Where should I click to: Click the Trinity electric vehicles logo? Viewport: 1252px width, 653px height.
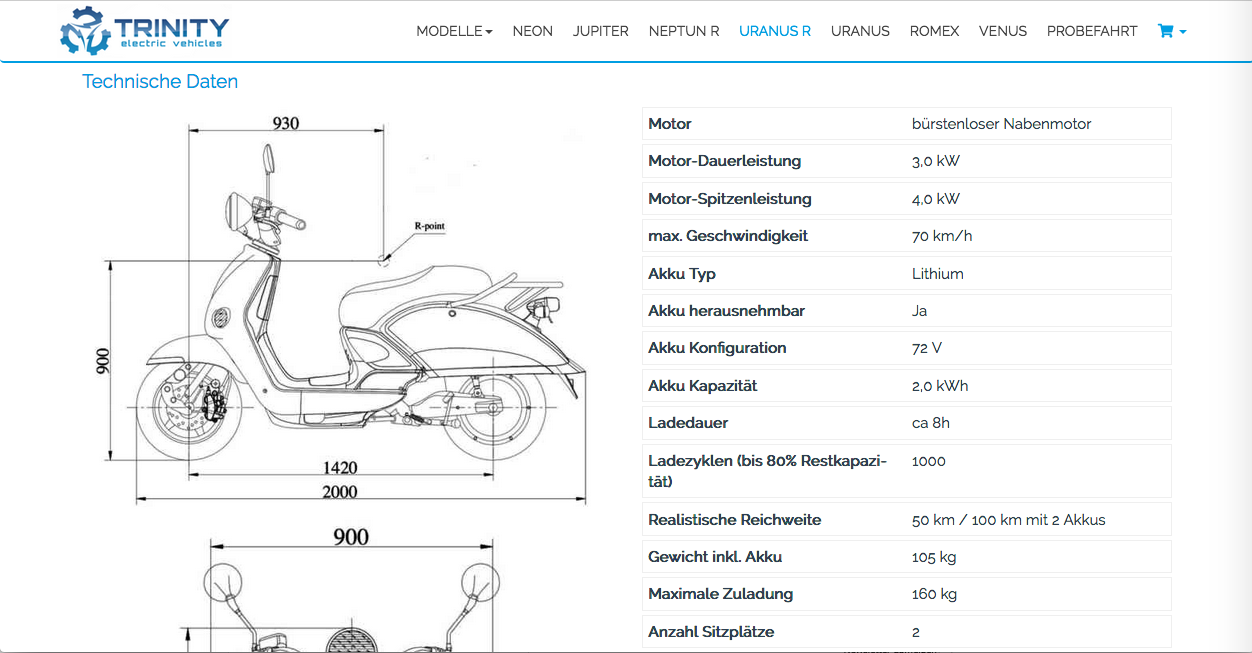click(x=144, y=31)
